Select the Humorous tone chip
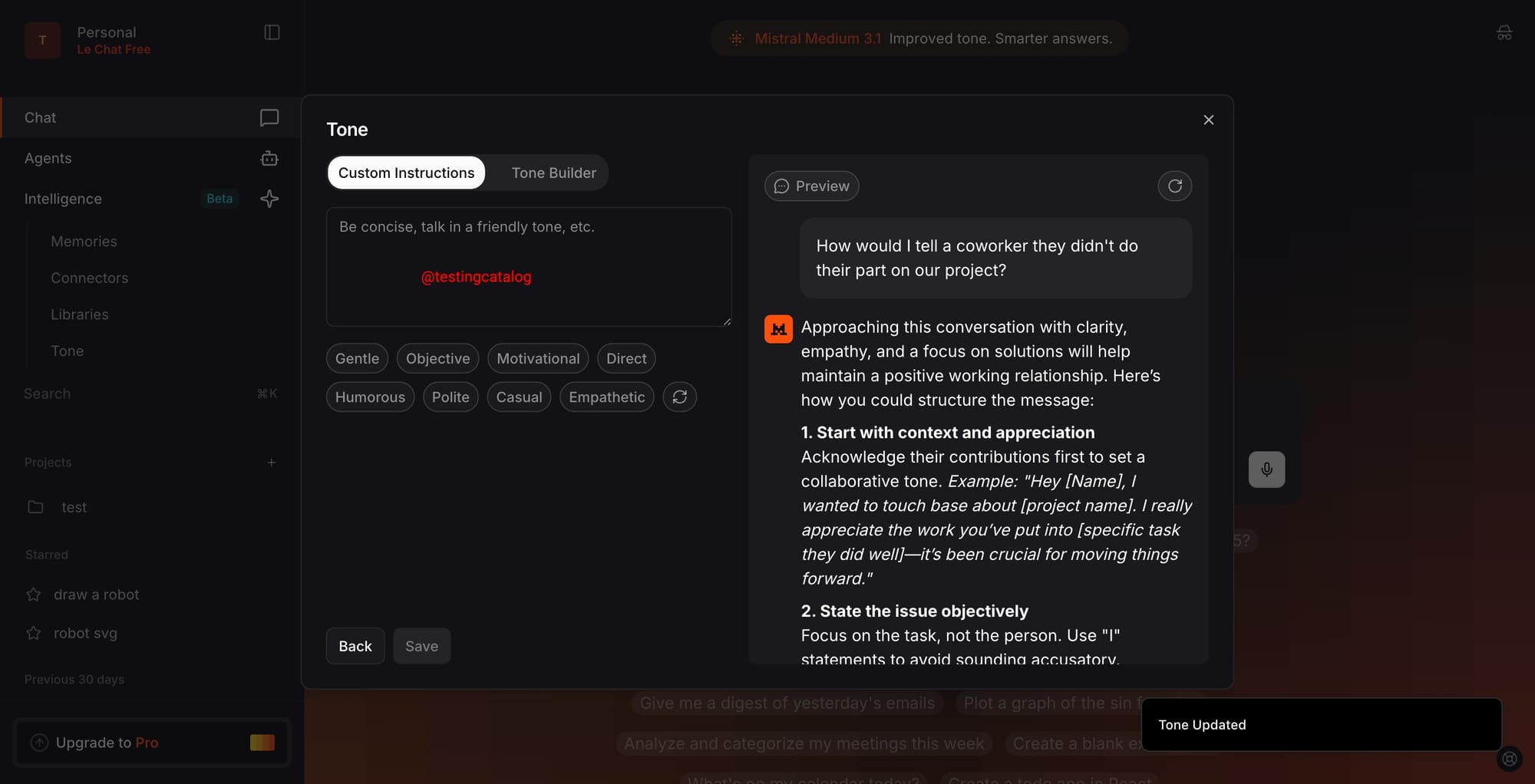Image resolution: width=1535 pixels, height=784 pixels. tap(370, 397)
